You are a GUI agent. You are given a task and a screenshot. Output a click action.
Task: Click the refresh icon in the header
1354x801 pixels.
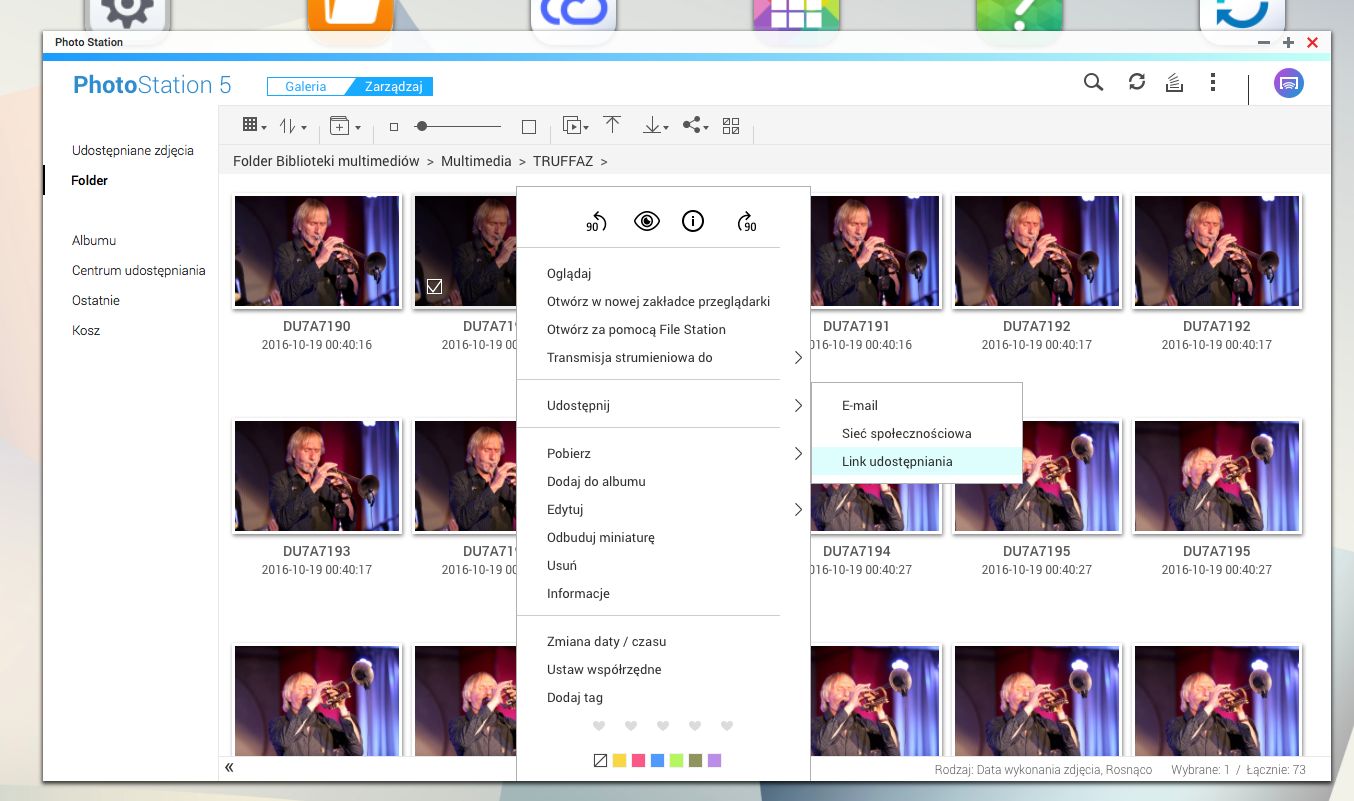[1137, 83]
